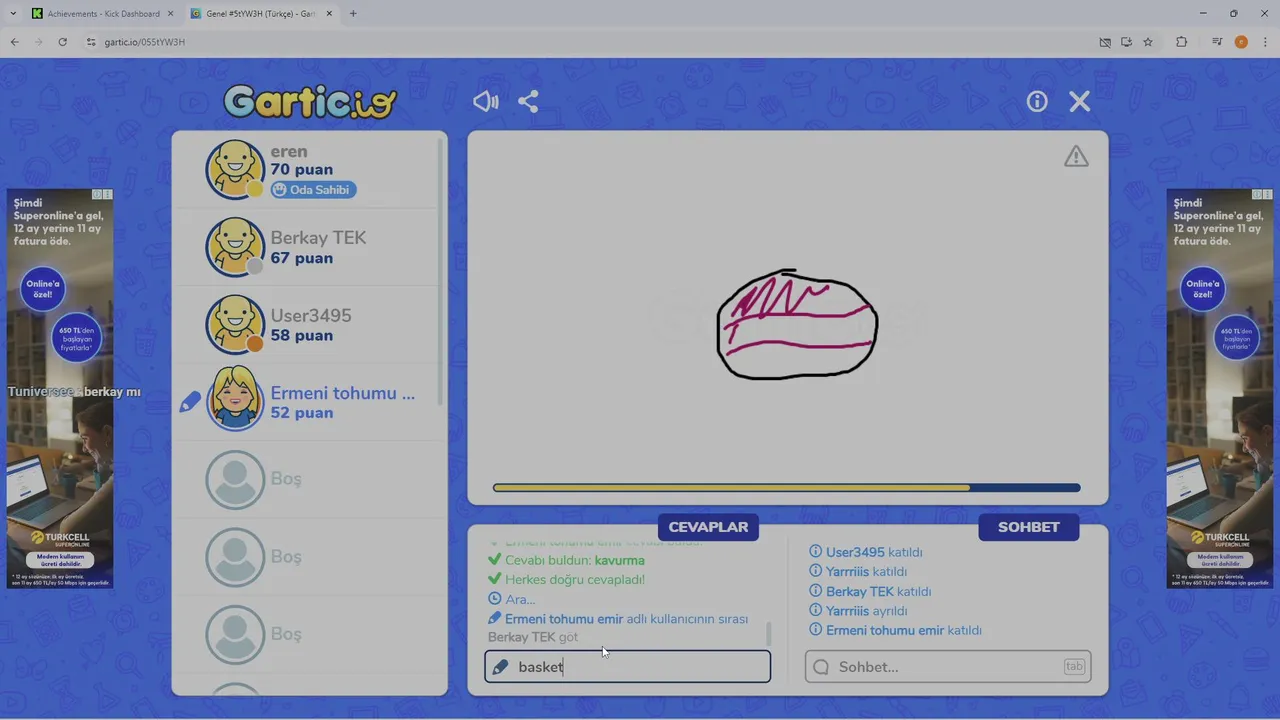This screenshot has width=1280, height=720.
Task: Click the drawn basket sketch on canvas
Action: pyautogui.click(x=797, y=324)
